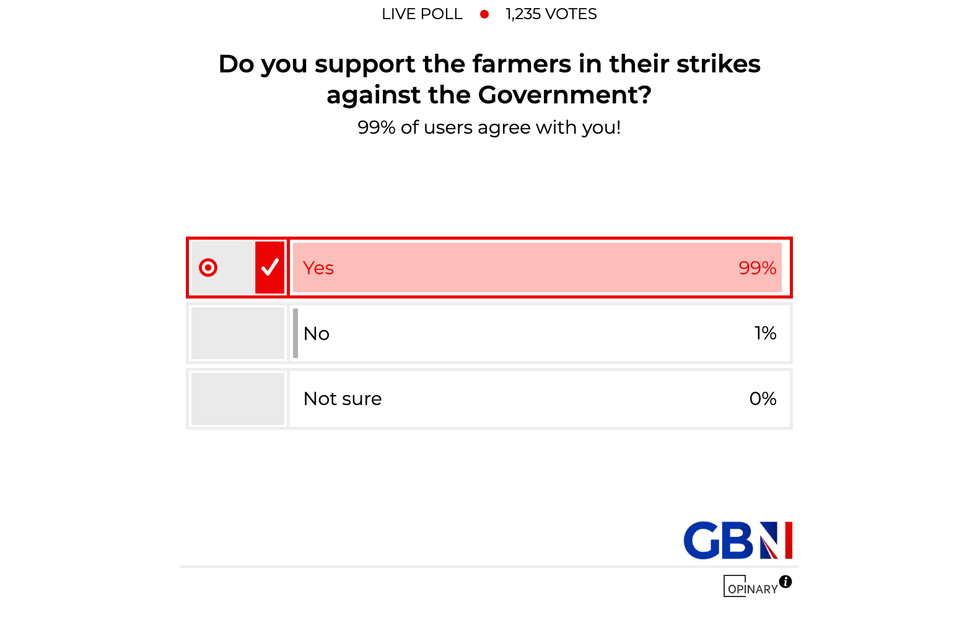Click the GBN logo

point(737,540)
